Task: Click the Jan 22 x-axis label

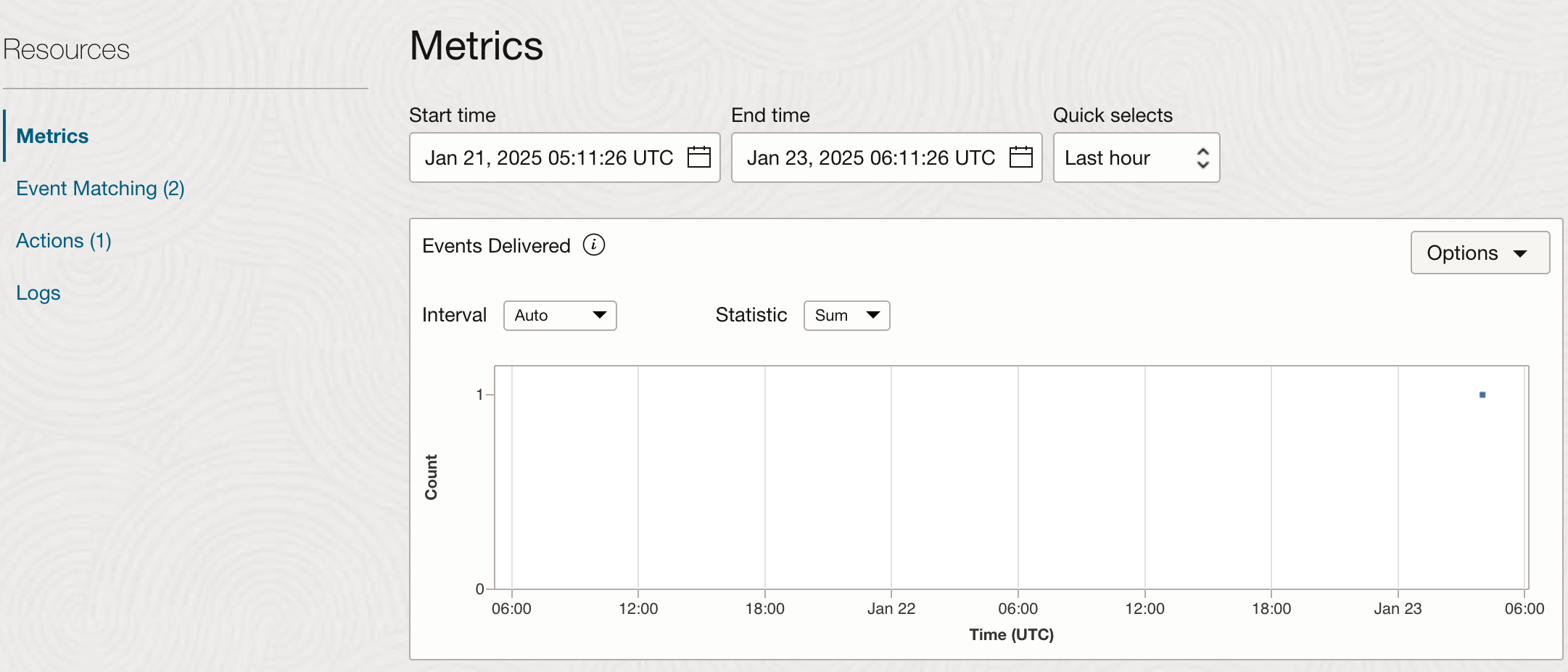Action: click(x=891, y=609)
